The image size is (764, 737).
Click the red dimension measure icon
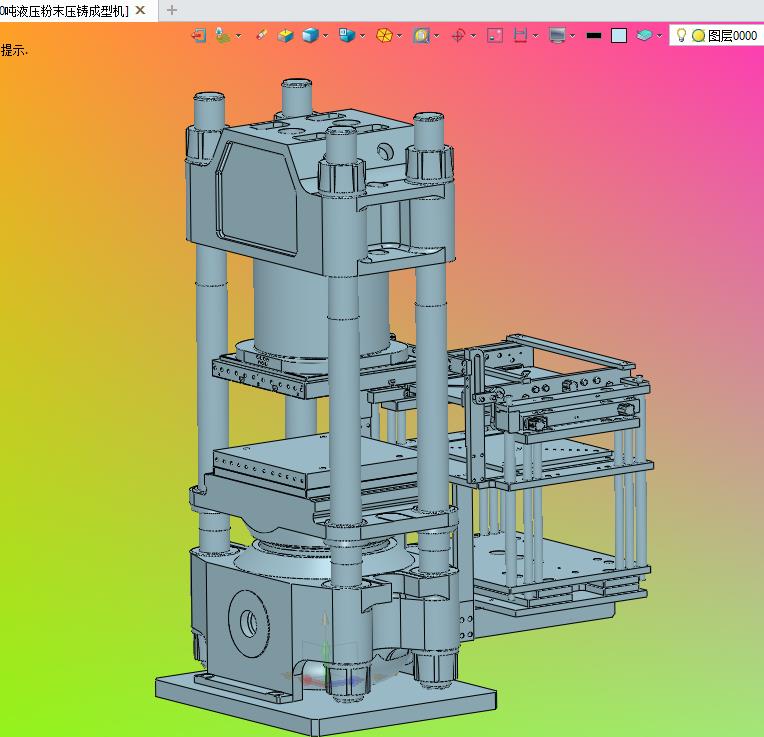(x=520, y=36)
